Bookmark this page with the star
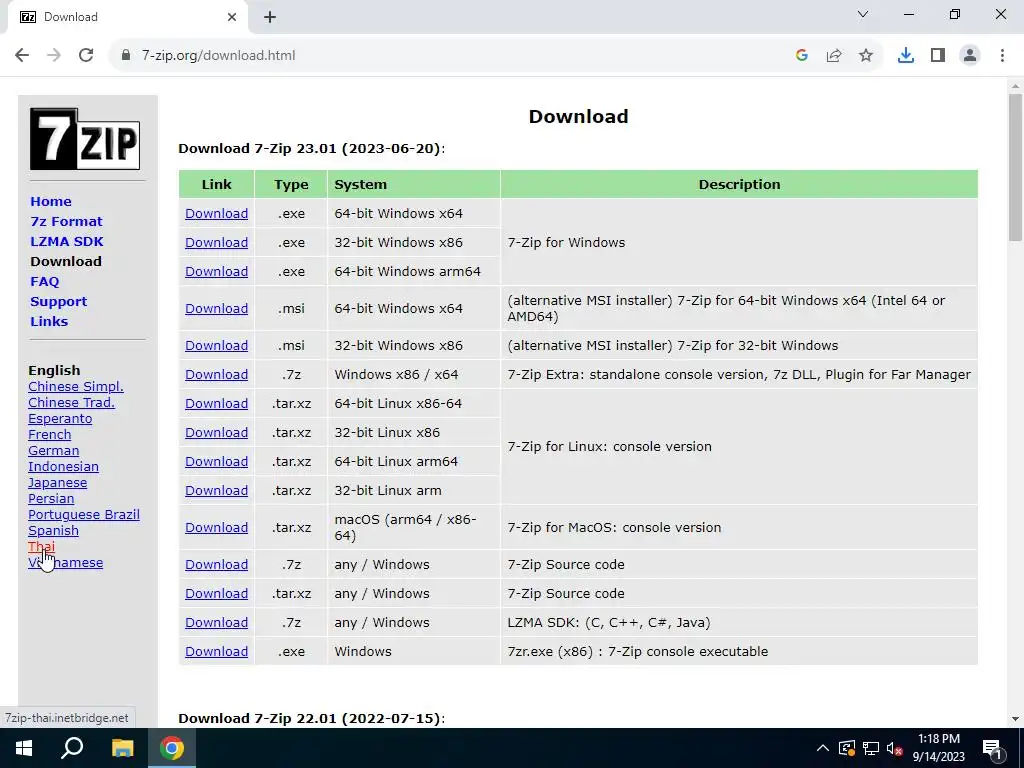 pos(866,56)
